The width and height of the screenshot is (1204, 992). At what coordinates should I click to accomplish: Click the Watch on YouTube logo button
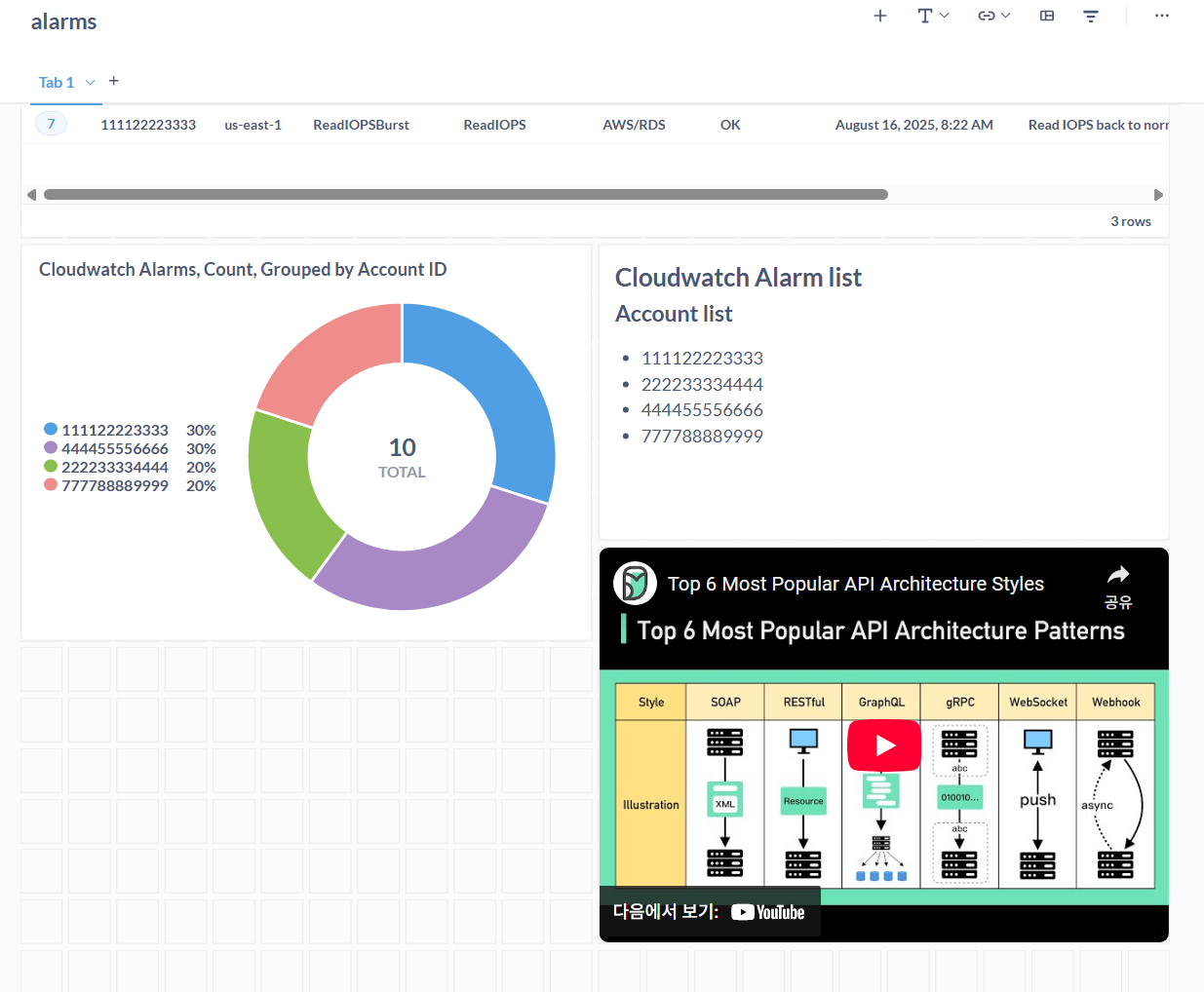point(768,912)
